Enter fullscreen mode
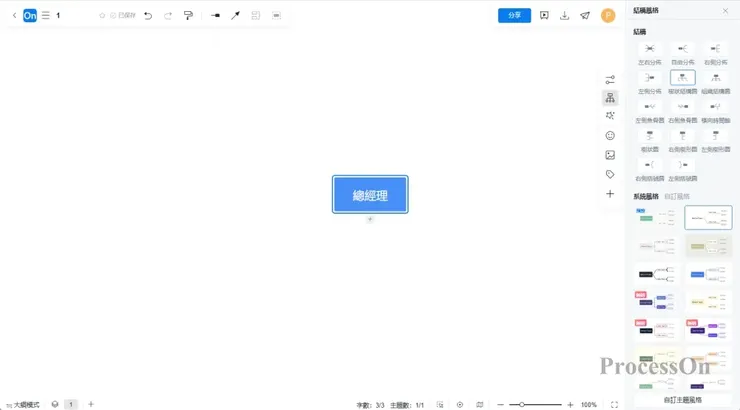 point(614,405)
